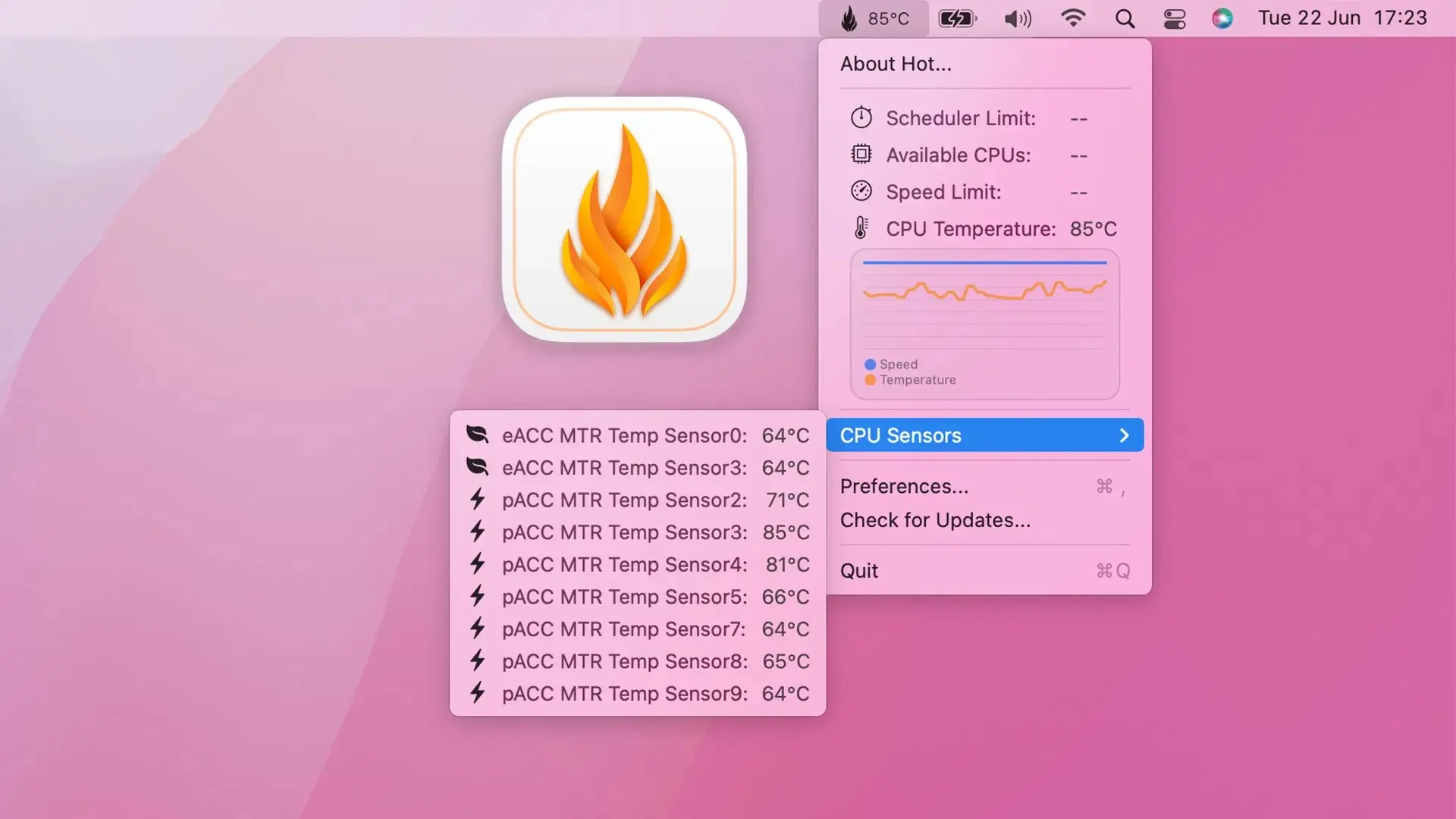Expand CPU Sensors submenu chevron
The height and width of the screenshot is (819, 1456).
1124,435
